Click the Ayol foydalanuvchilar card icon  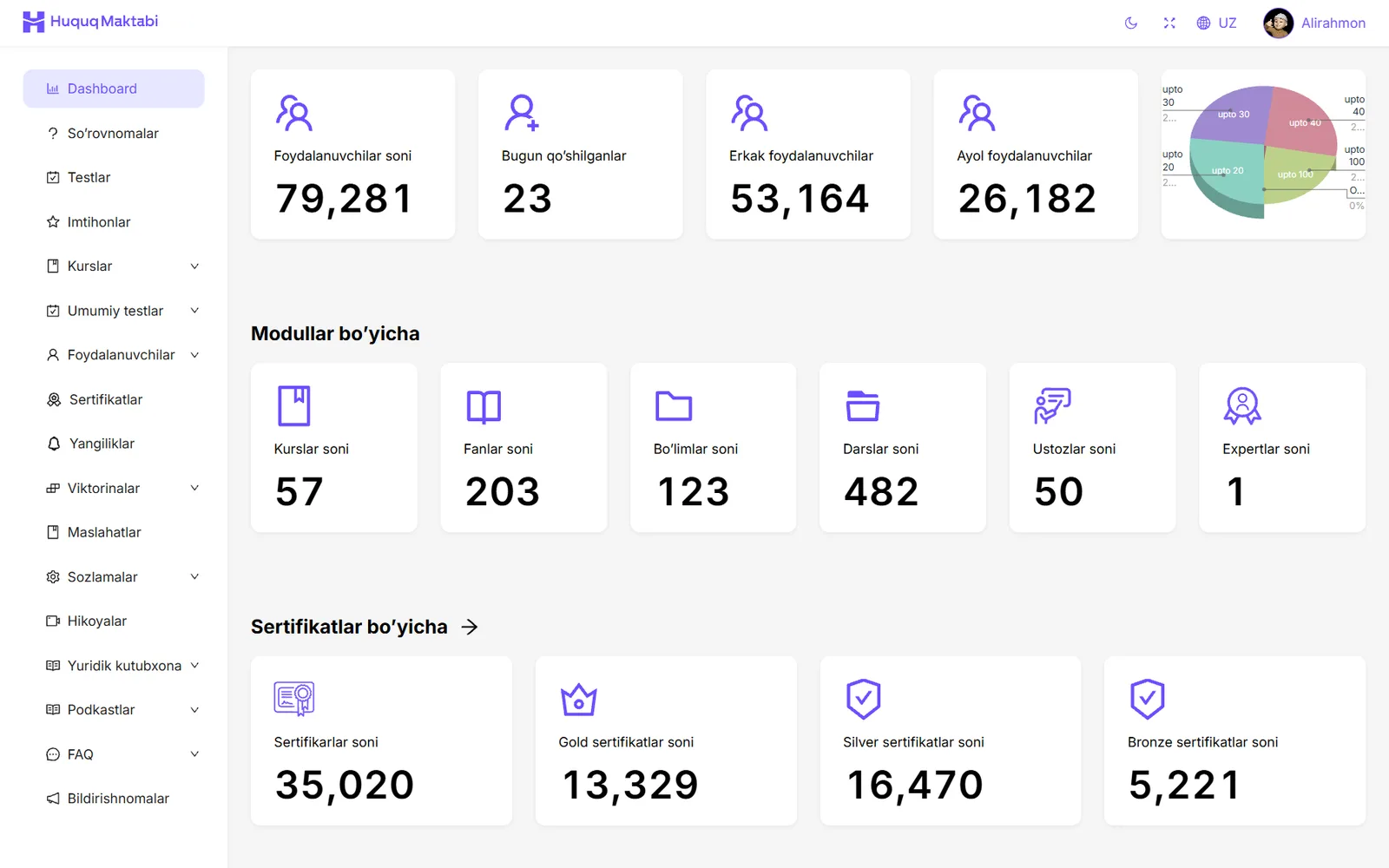(x=977, y=113)
